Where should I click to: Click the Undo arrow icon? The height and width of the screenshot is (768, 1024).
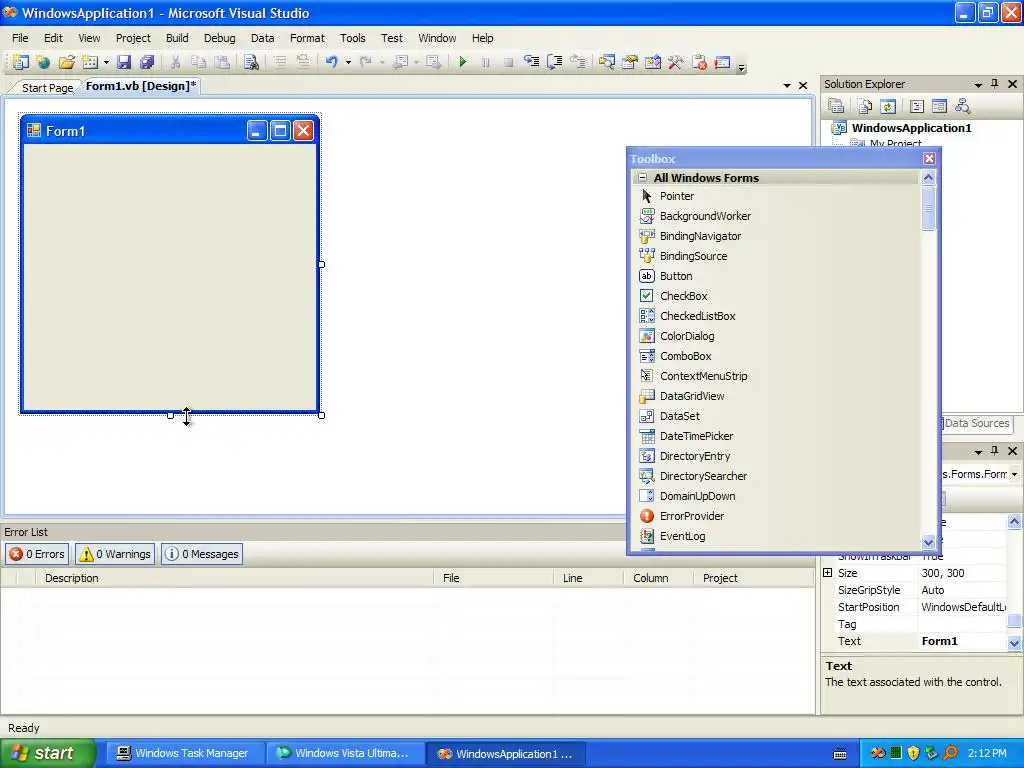[332, 62]
